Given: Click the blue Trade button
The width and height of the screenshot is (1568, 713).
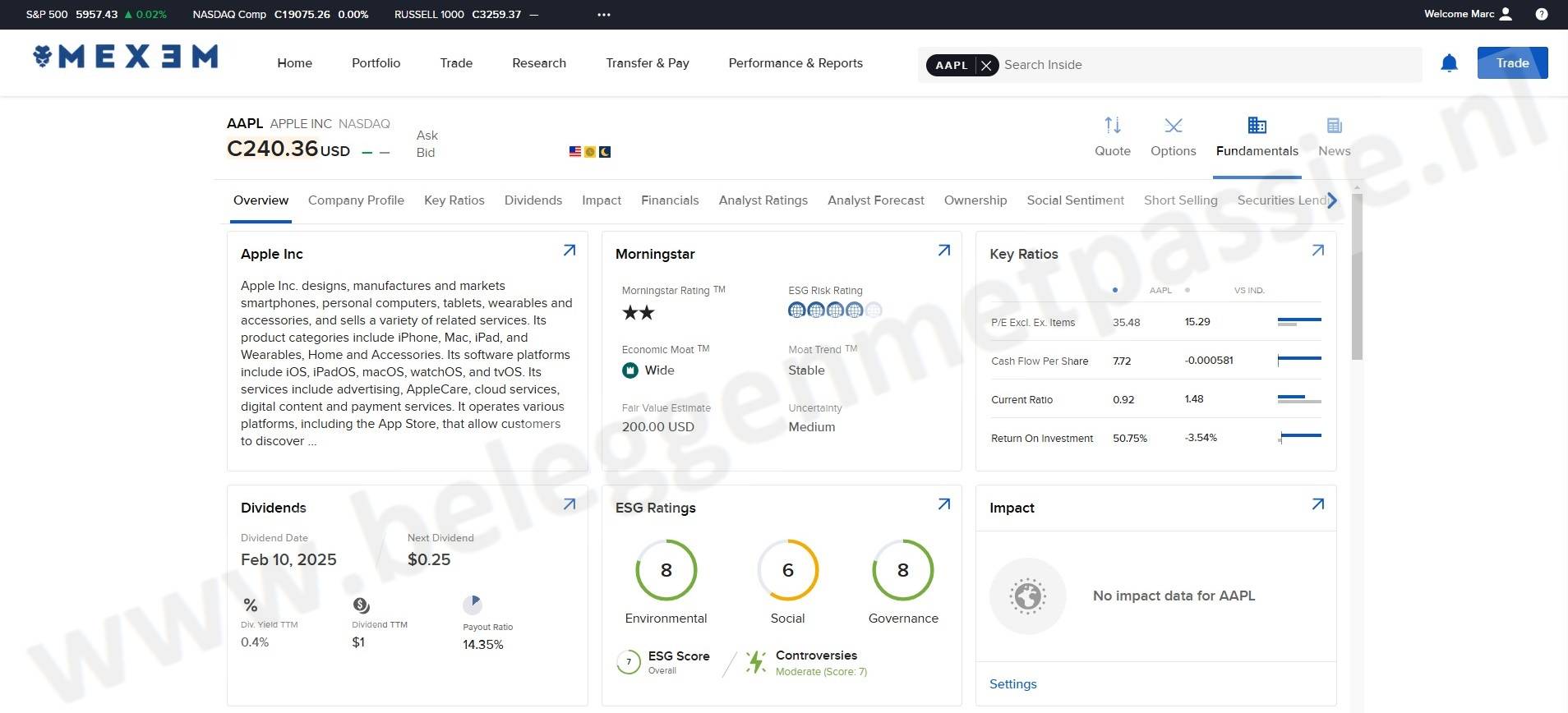Looking at the screenshot, I should [x=1512, y=63].
